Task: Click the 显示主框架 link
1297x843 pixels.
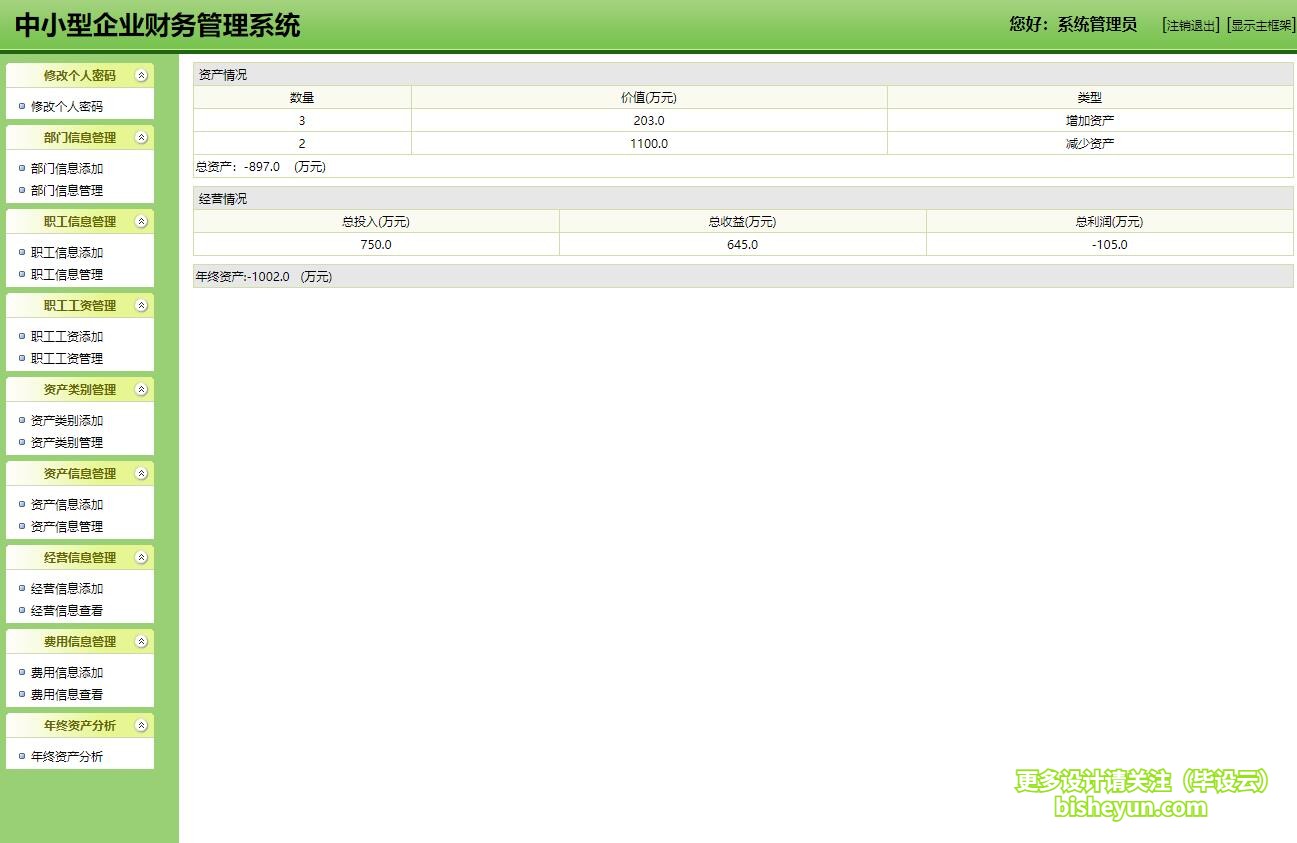Action: point(1261,26)
